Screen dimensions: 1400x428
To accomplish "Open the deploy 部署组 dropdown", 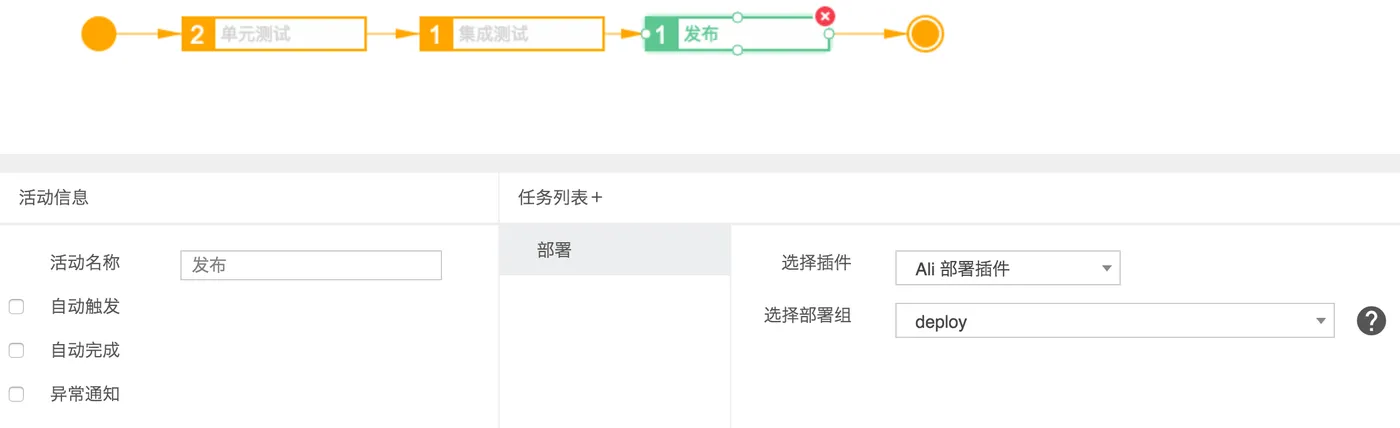I will pyautogui.click(x=1115, y=321).
